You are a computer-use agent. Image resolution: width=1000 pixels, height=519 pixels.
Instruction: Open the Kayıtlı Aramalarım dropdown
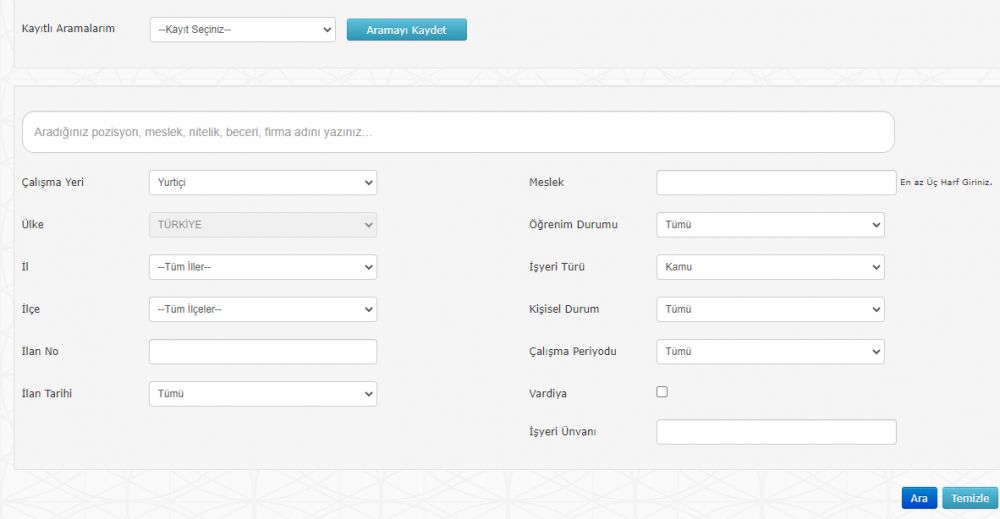point(242,30)
